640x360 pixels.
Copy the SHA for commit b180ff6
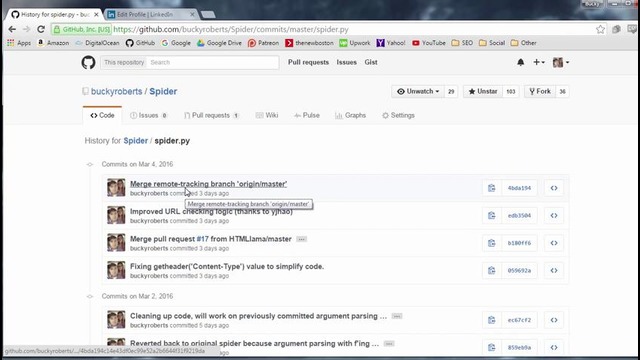coord(491,243)
